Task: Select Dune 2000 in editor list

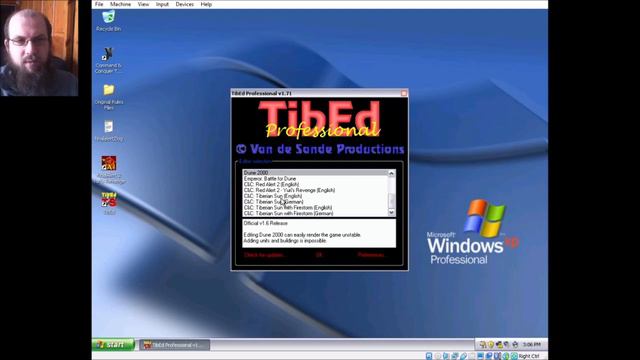Action: (315, 173)
